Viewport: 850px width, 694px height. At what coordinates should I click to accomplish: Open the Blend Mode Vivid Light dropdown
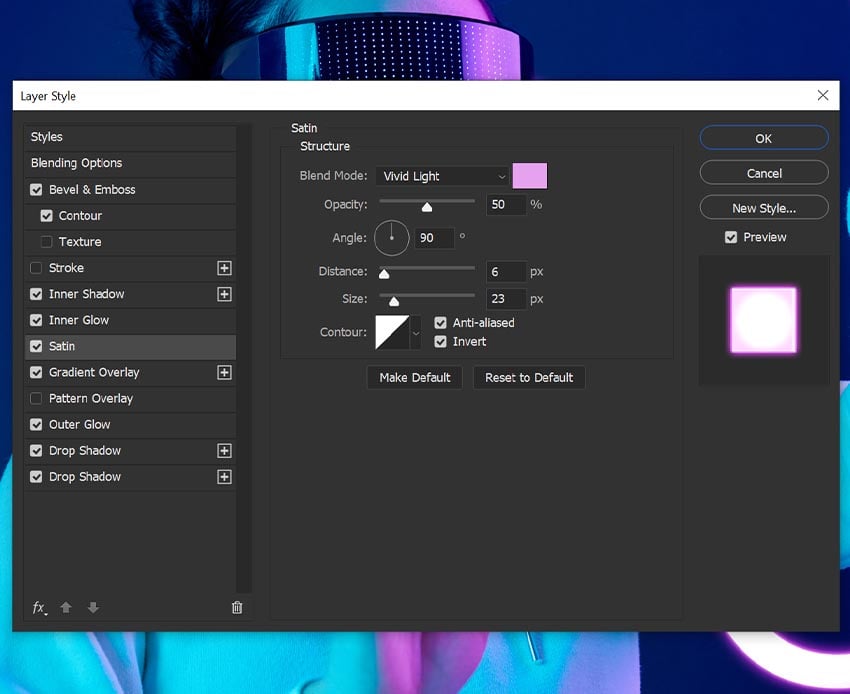(442, 176)
